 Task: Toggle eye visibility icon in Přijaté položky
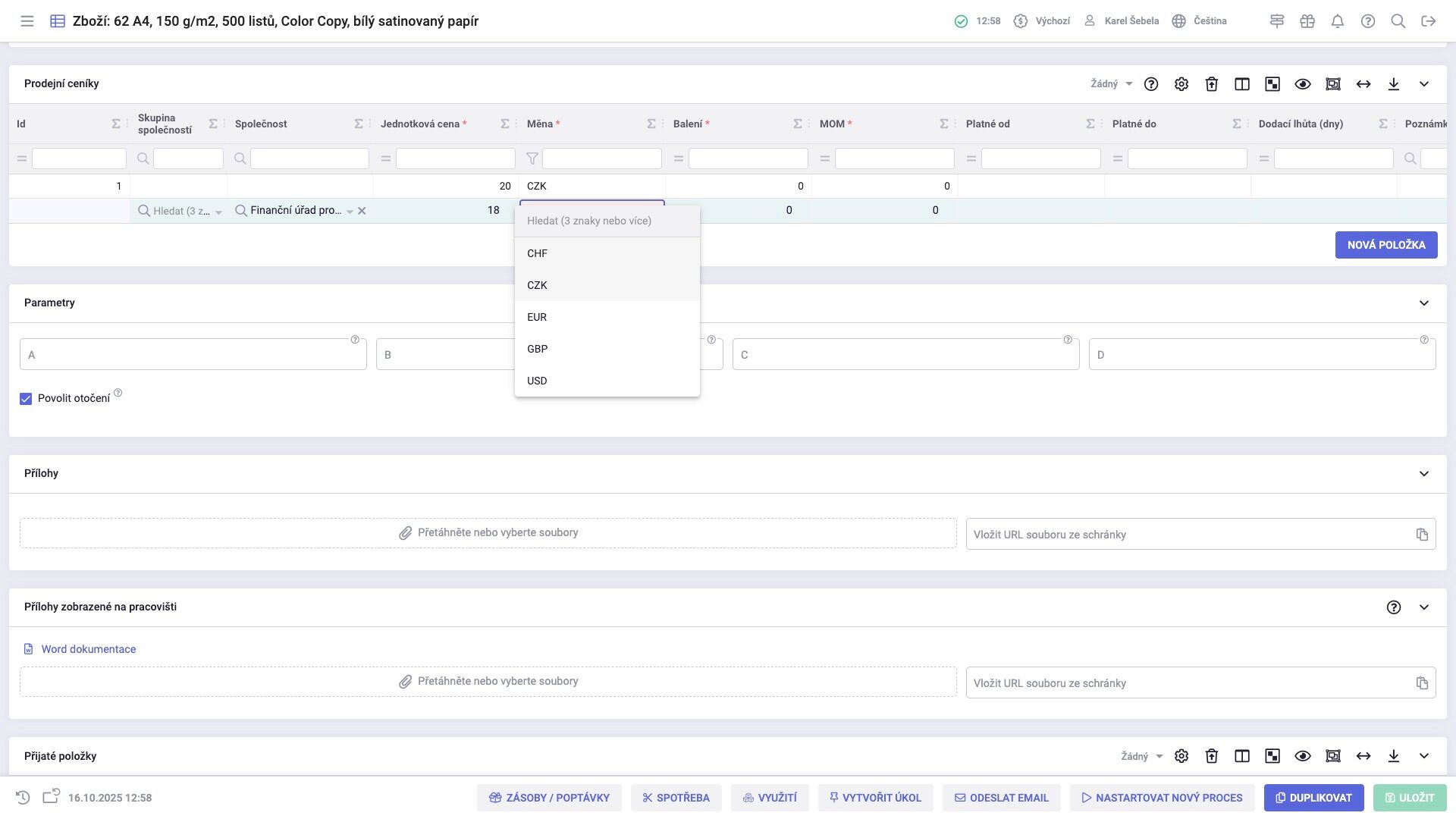point(1302,756)
